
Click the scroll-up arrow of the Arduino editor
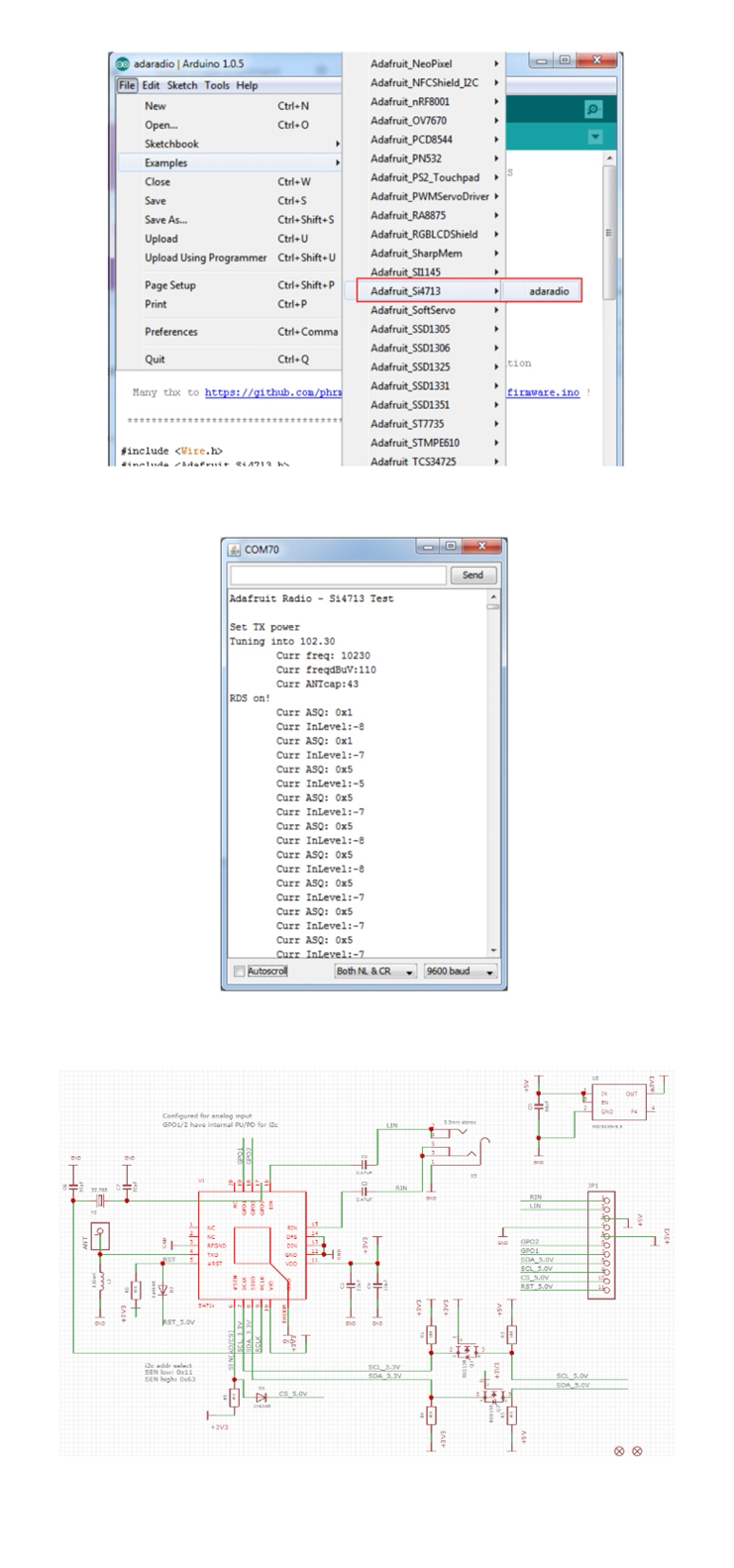tap(609, 158)
